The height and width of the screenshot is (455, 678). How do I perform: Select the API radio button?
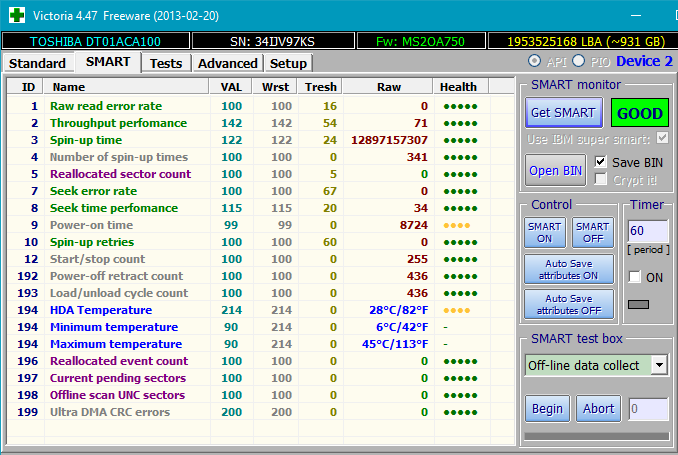click(x=534, y=61)
